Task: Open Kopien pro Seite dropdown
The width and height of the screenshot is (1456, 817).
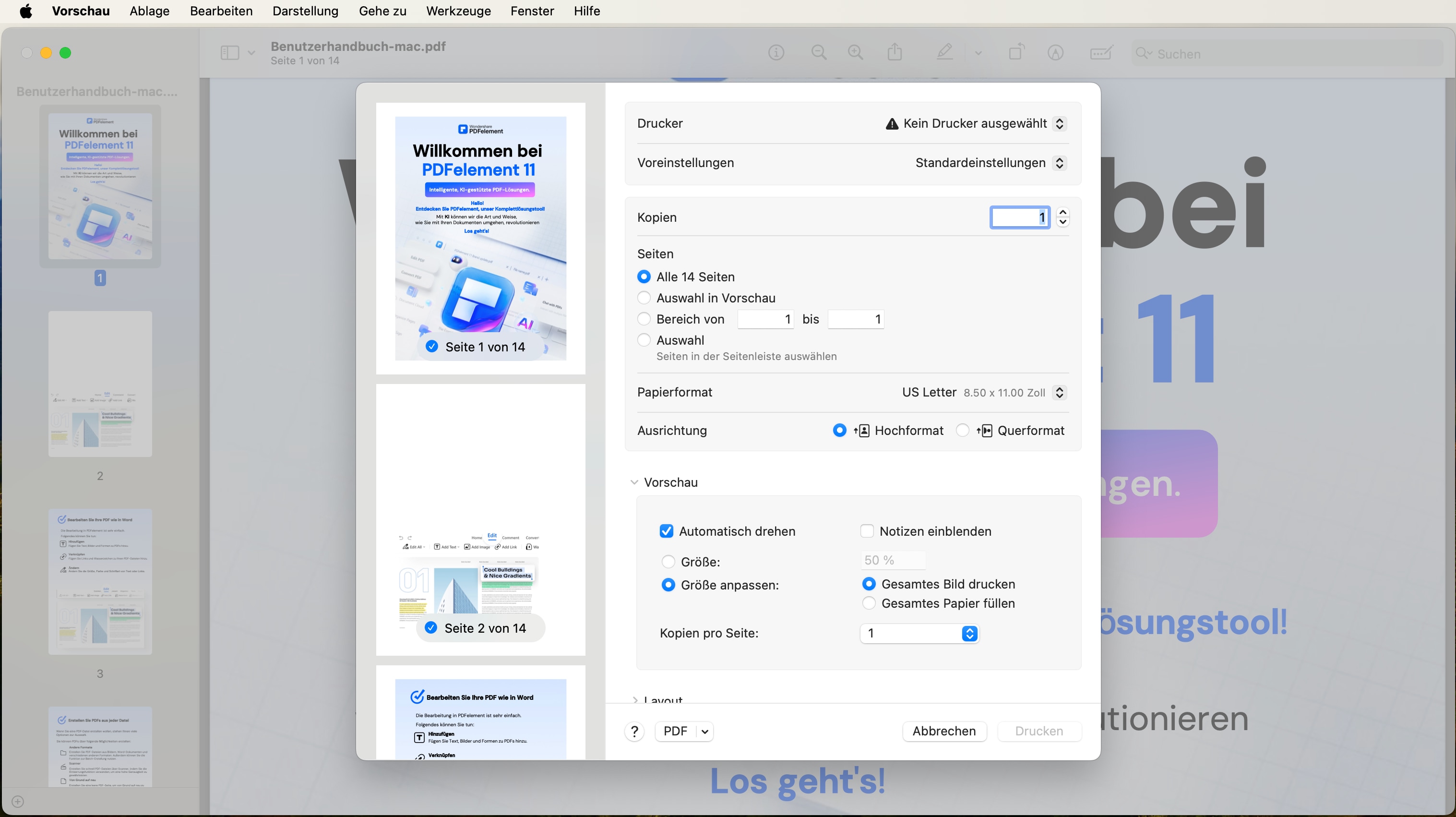Action: (x=919, y=634)
